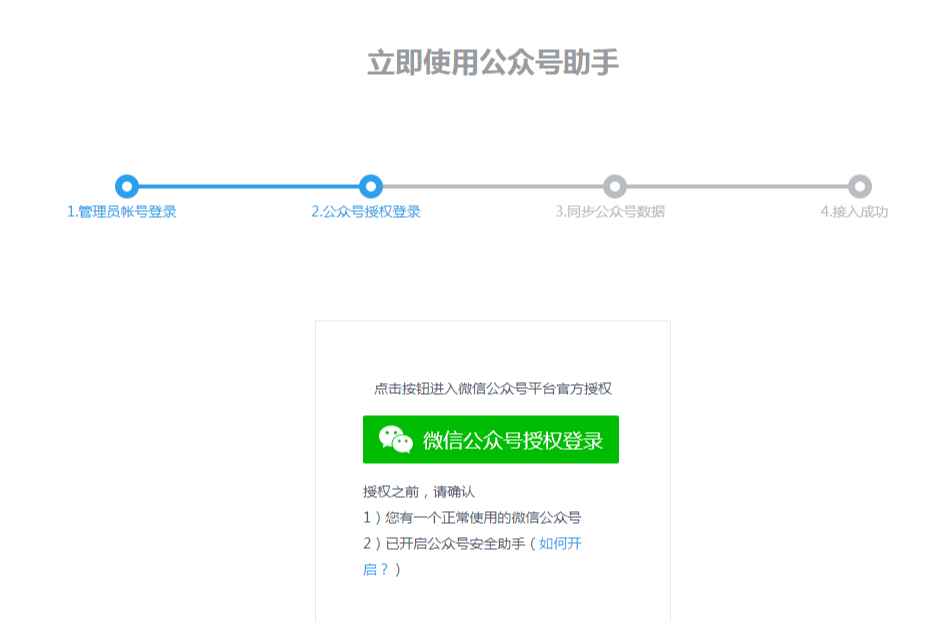Viewport: 949px width, 622px height.
Task: Open the 如何开启？ help link
Action: point(560,544)
